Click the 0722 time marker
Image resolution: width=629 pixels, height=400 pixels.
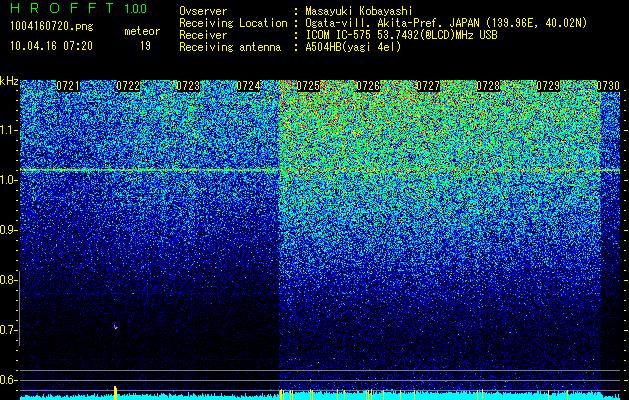tap(128, 86)
